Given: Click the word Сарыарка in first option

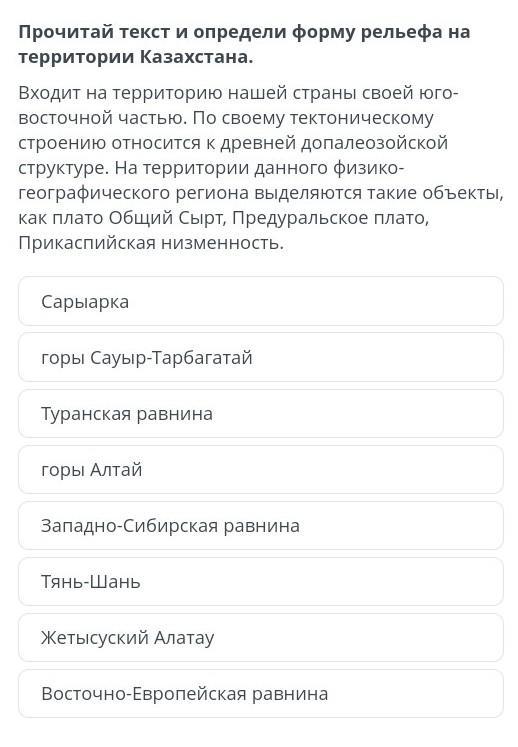Looking at the screenshot, I should pos(85,302).
